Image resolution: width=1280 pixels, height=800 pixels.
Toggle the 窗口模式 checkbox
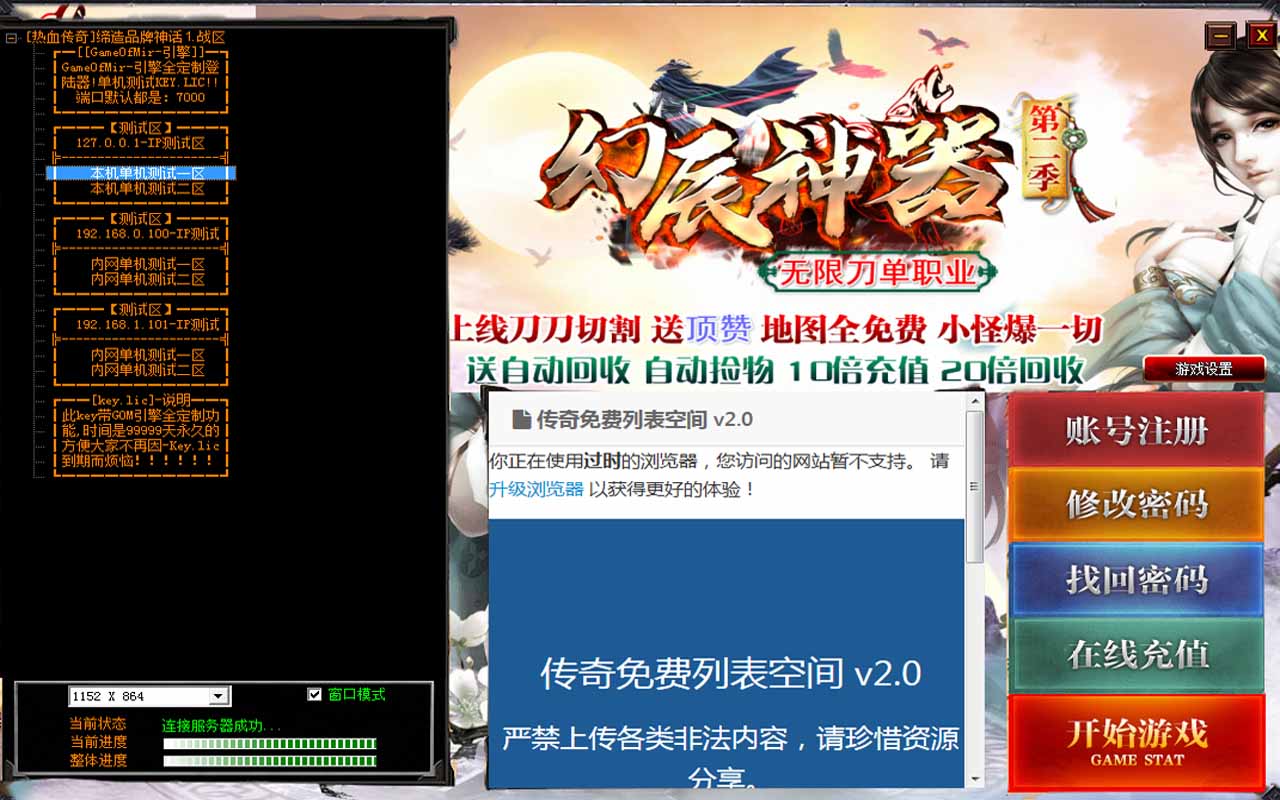point(315,694)
